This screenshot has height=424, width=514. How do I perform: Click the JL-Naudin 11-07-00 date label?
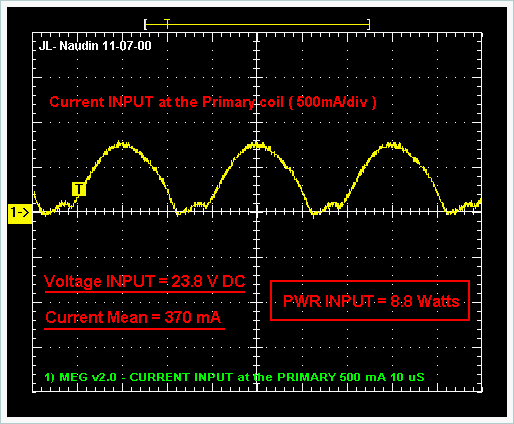tap(95, 46)
